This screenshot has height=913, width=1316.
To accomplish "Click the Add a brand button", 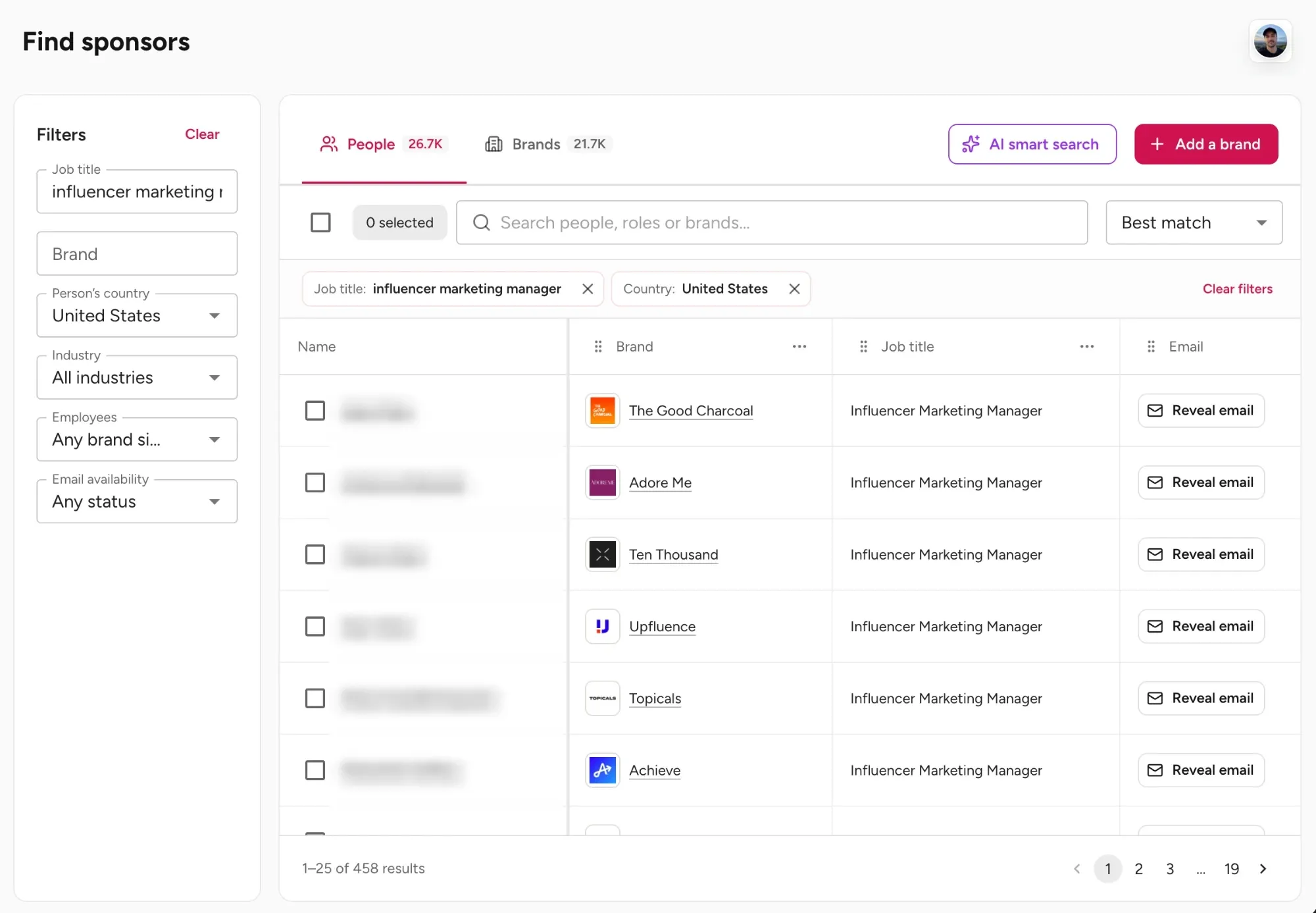I will [1206, 144].
